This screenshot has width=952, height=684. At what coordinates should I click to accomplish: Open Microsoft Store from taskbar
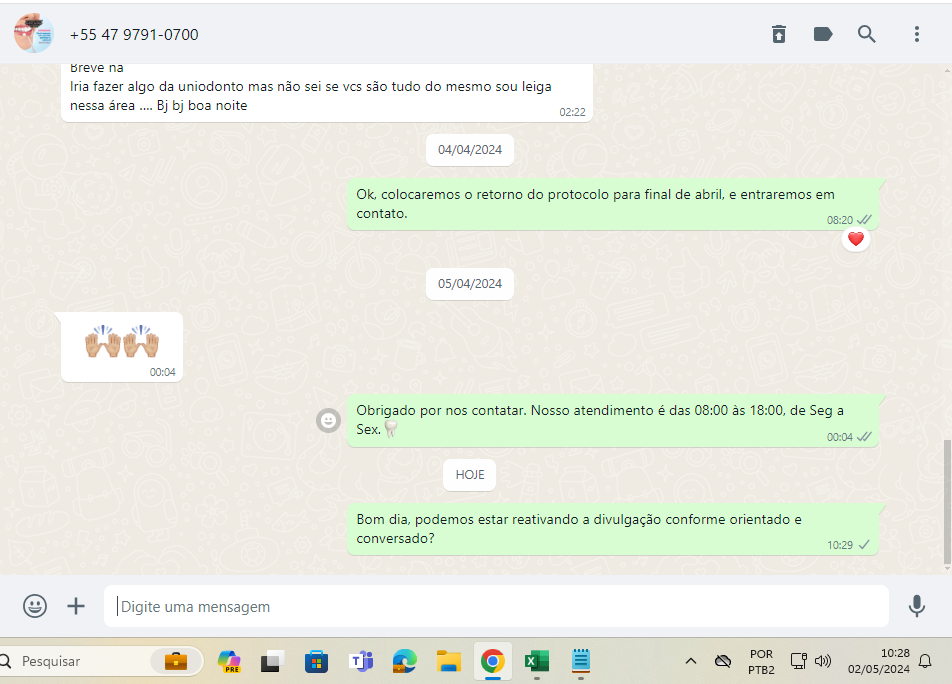316,661
